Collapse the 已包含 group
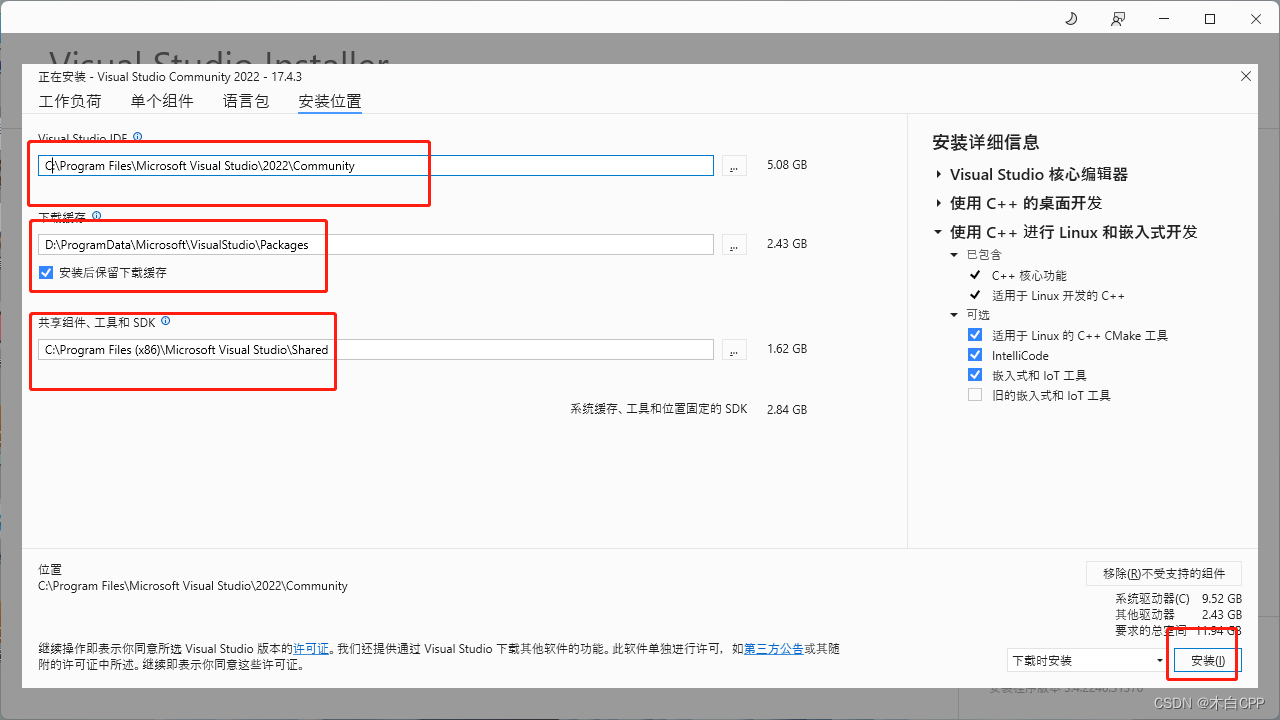This screenshot has height=720, width=1280. (955, 255)
